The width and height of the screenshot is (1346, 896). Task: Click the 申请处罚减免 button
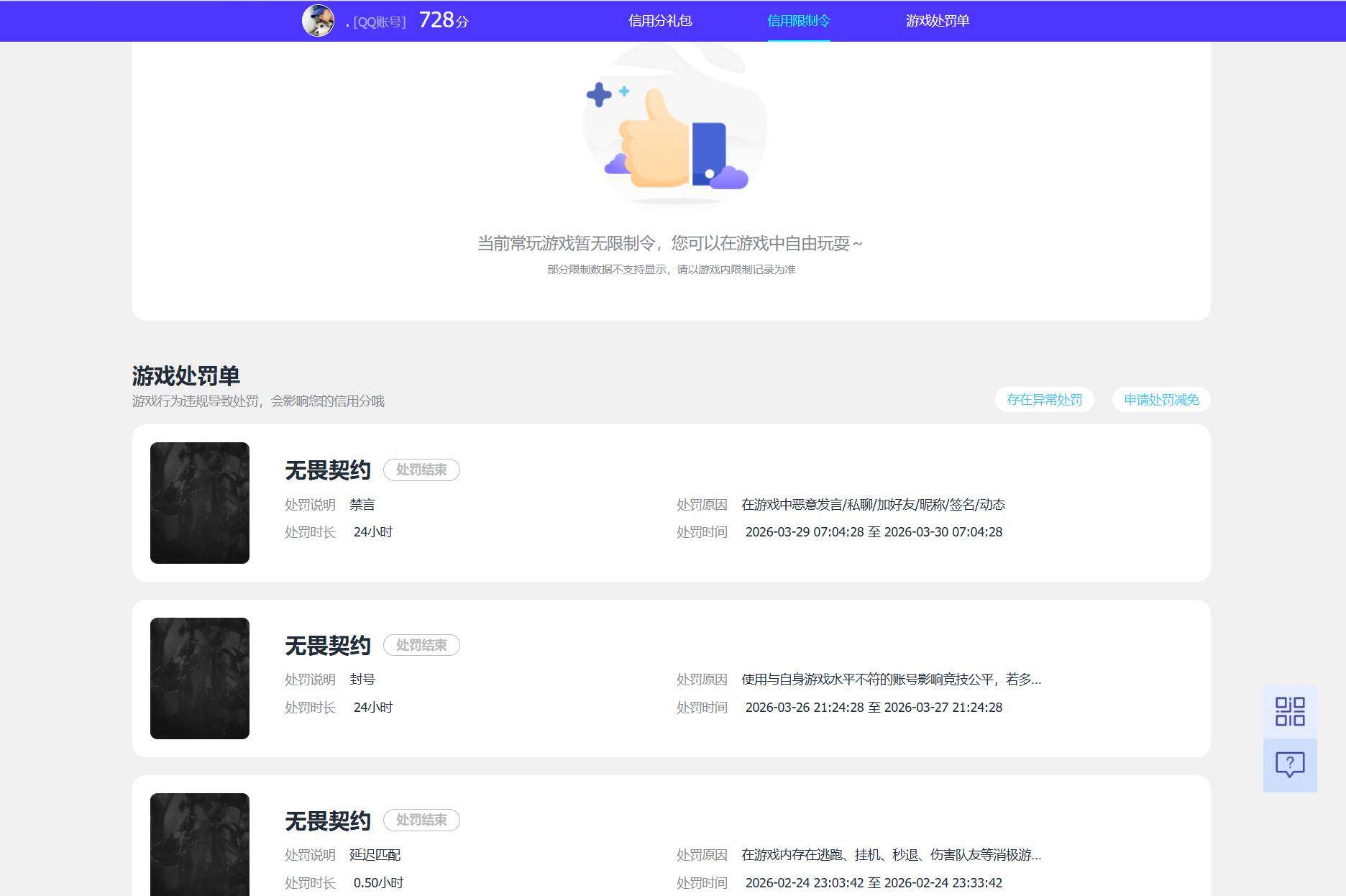pos(1161,400)
